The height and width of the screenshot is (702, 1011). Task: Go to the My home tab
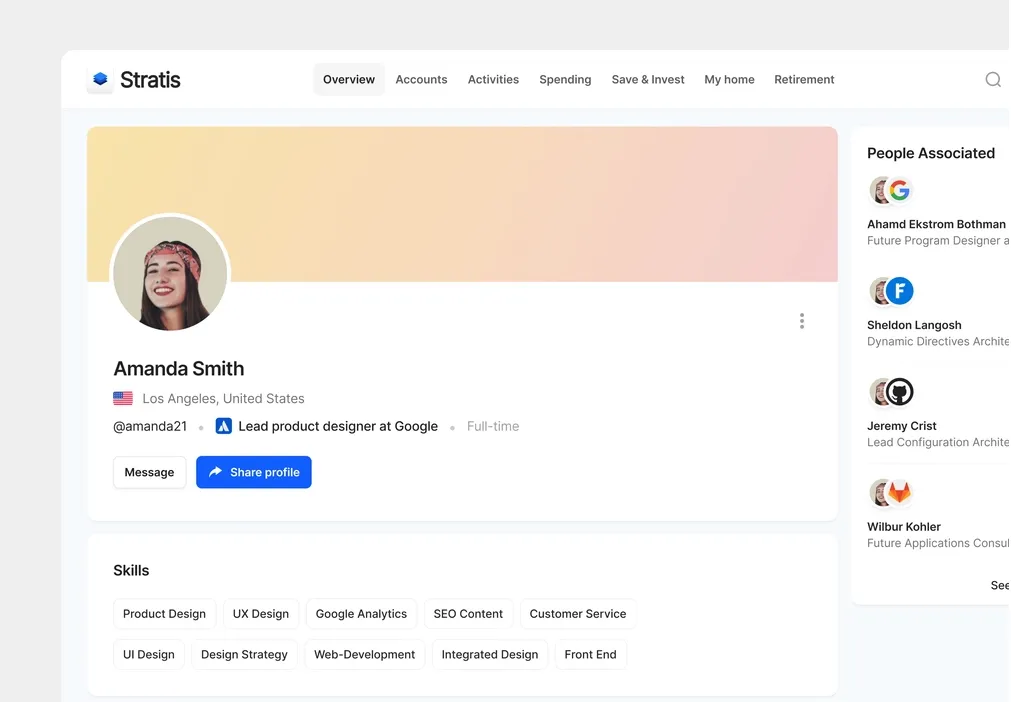[x=729, y=79]
